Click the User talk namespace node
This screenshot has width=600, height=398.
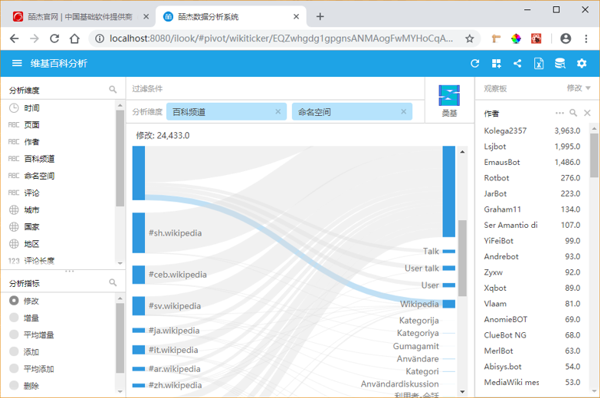coord(449,268)
